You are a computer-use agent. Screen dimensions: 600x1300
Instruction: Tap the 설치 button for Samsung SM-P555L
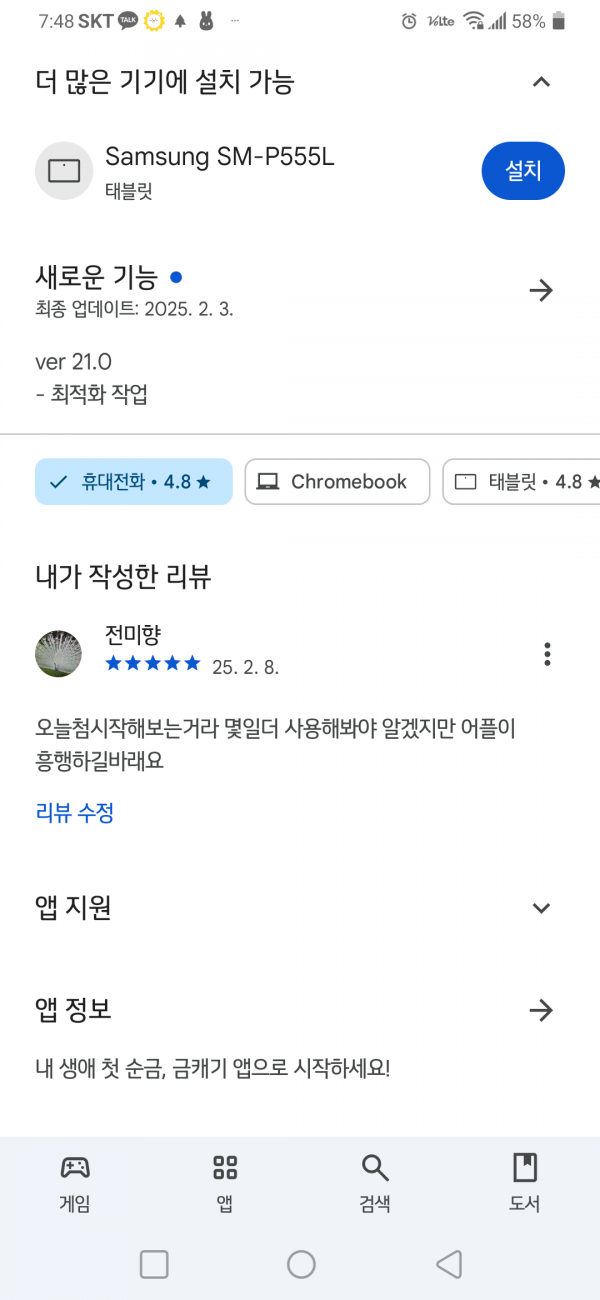(x=523, y=171)
